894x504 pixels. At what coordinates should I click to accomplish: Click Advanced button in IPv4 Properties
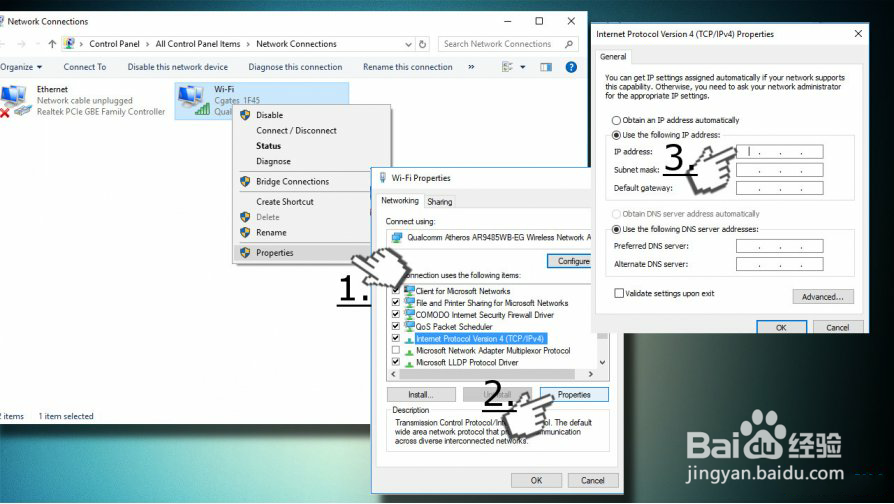[823, 296]
